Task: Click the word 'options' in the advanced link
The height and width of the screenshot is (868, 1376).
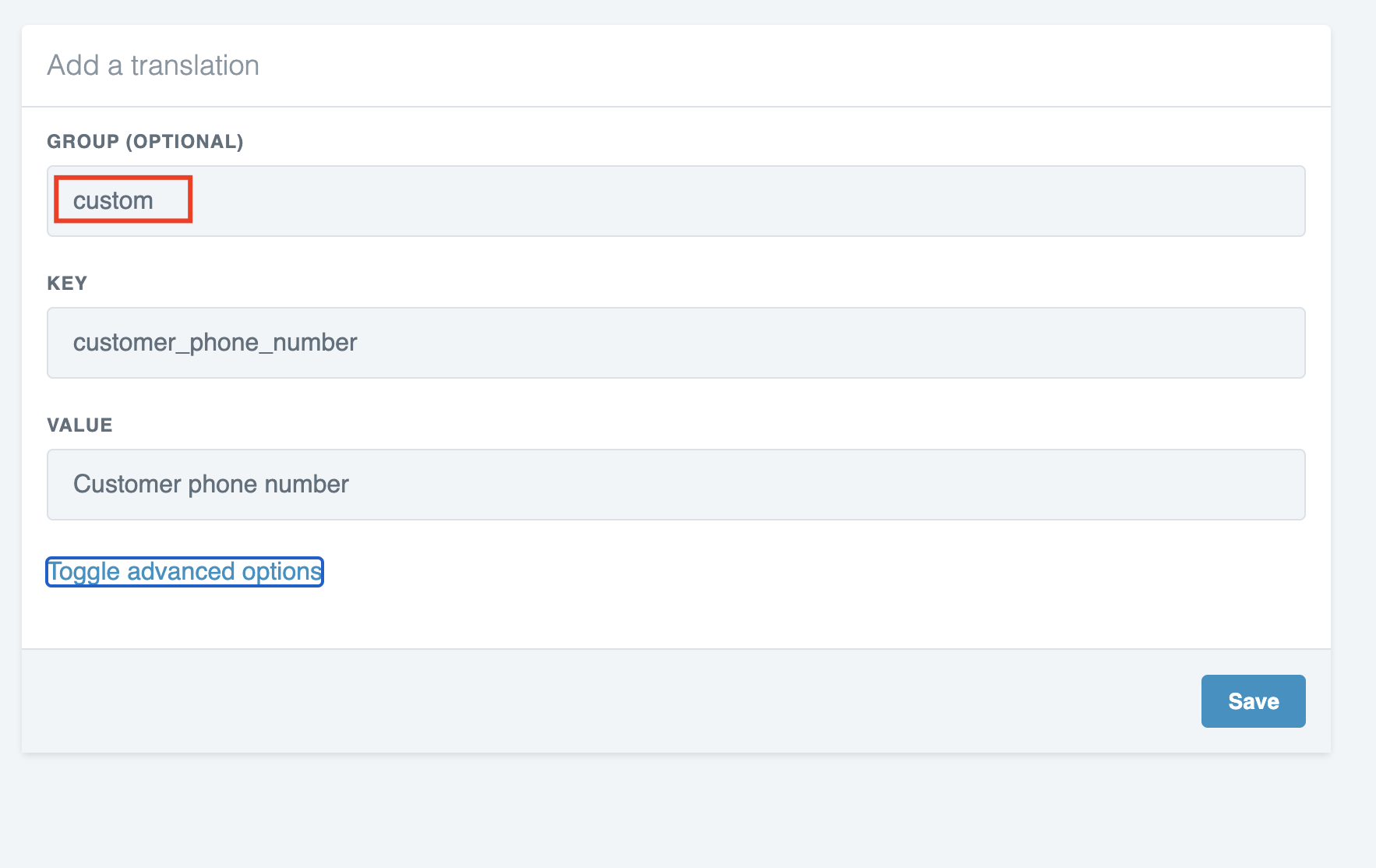Action: [282, 572]
